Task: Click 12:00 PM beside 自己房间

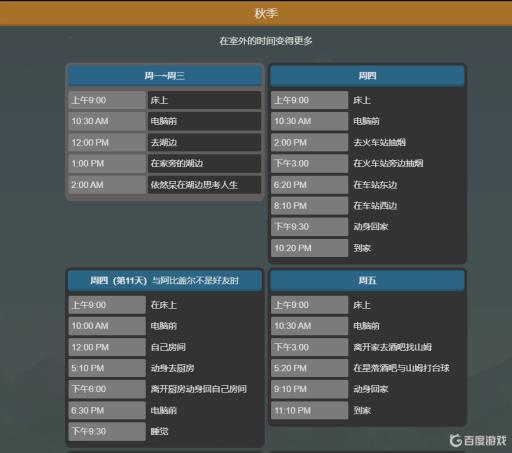Action: coord(107,347)
